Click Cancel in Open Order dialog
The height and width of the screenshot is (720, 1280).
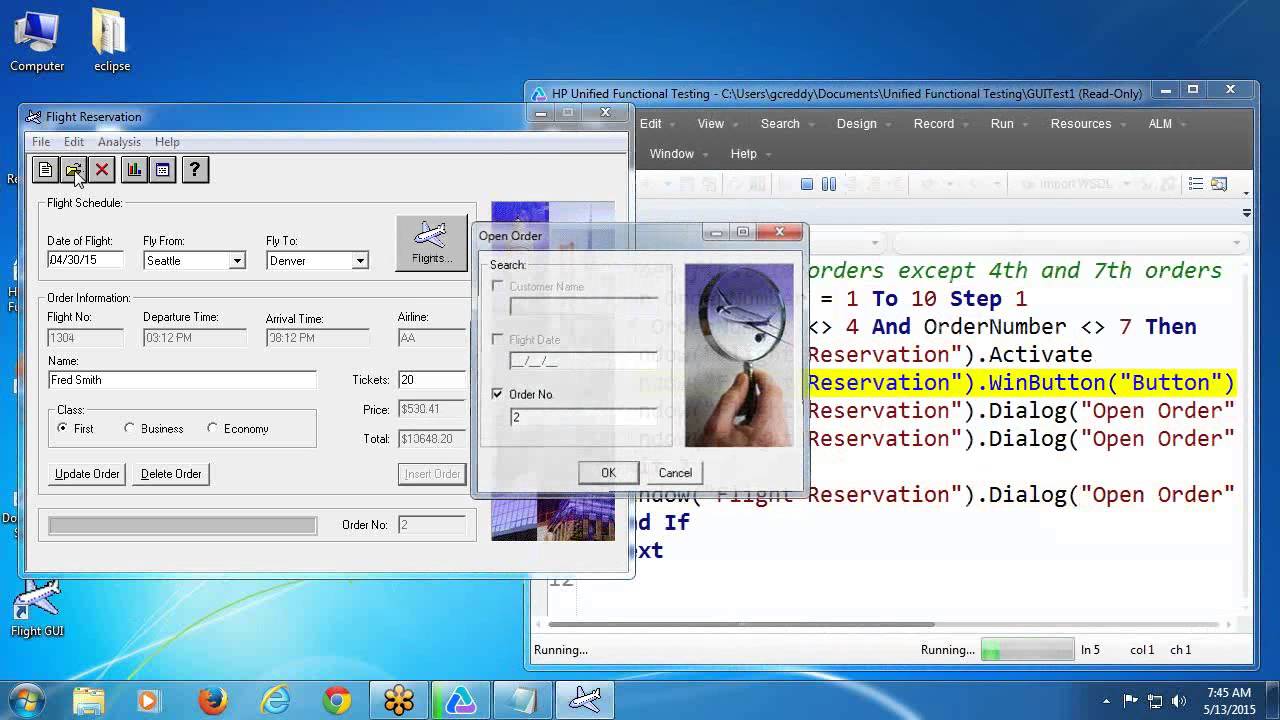pos(675,473)
